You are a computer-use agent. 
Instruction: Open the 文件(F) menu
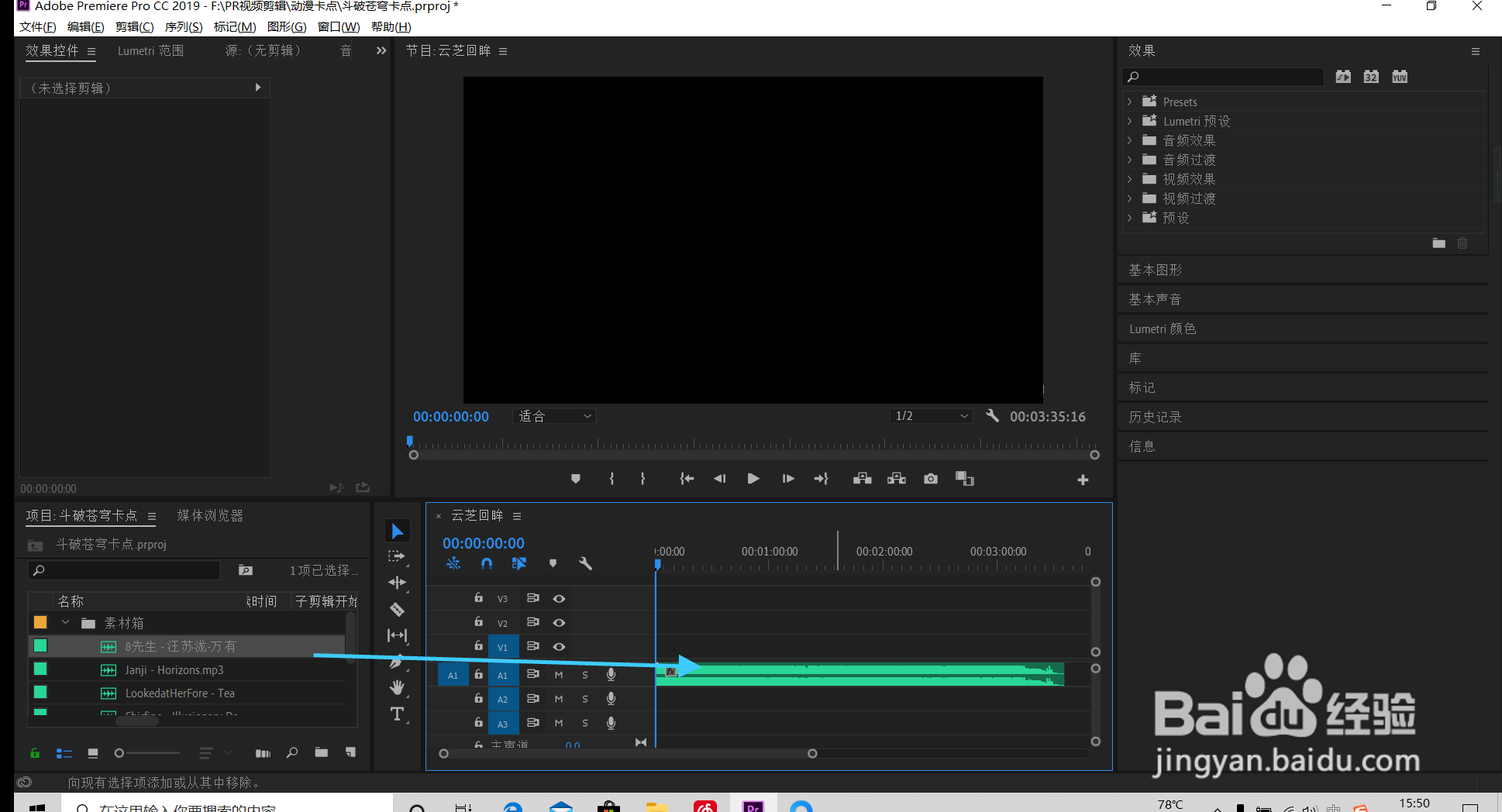click(x=38, y=27)
